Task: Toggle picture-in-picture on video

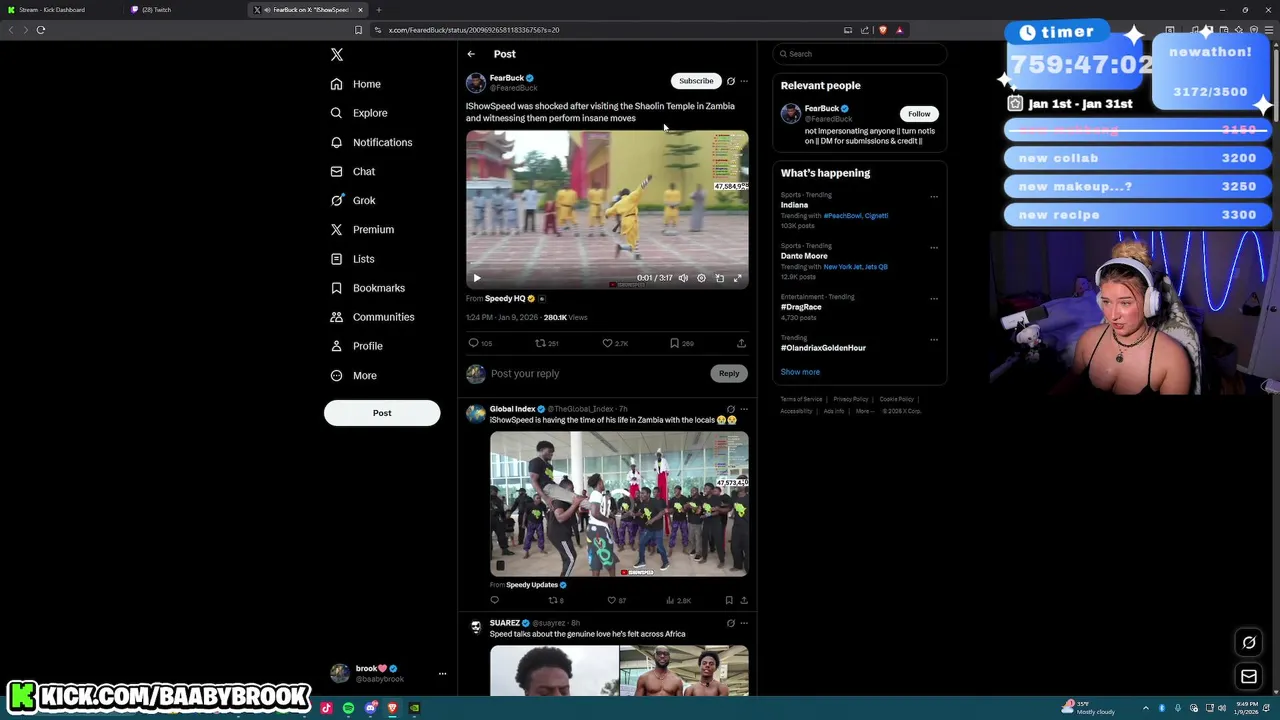Action: (x=719, y=278)
